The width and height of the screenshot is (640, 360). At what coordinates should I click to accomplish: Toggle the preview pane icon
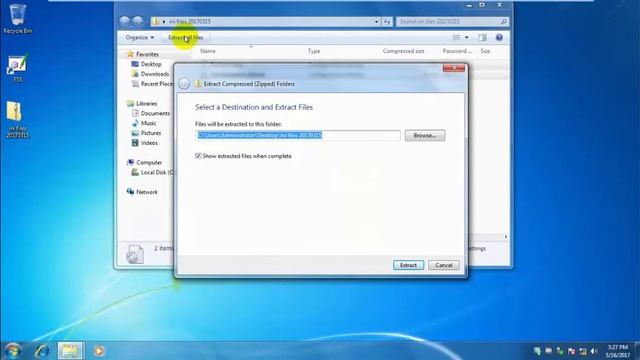(x=482, y=38)
